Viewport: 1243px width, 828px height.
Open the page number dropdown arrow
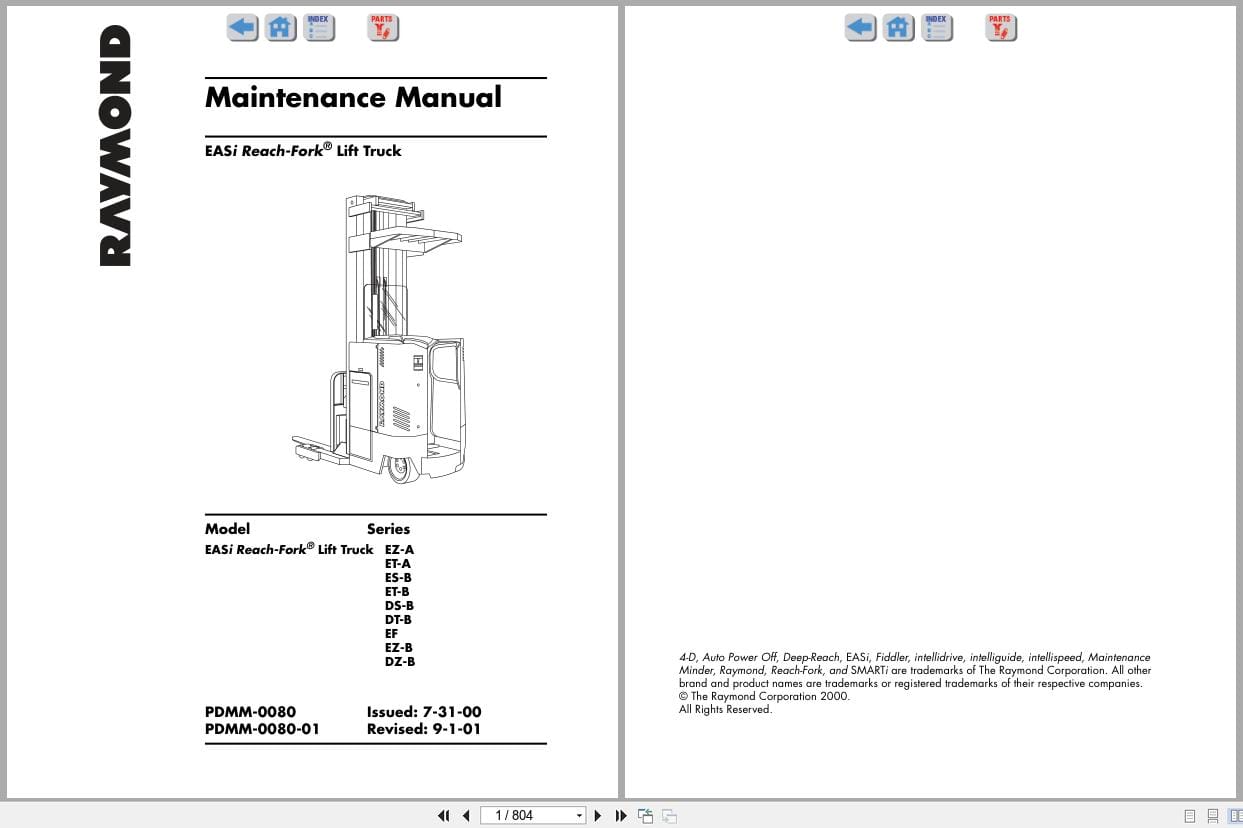click(579, 816)
